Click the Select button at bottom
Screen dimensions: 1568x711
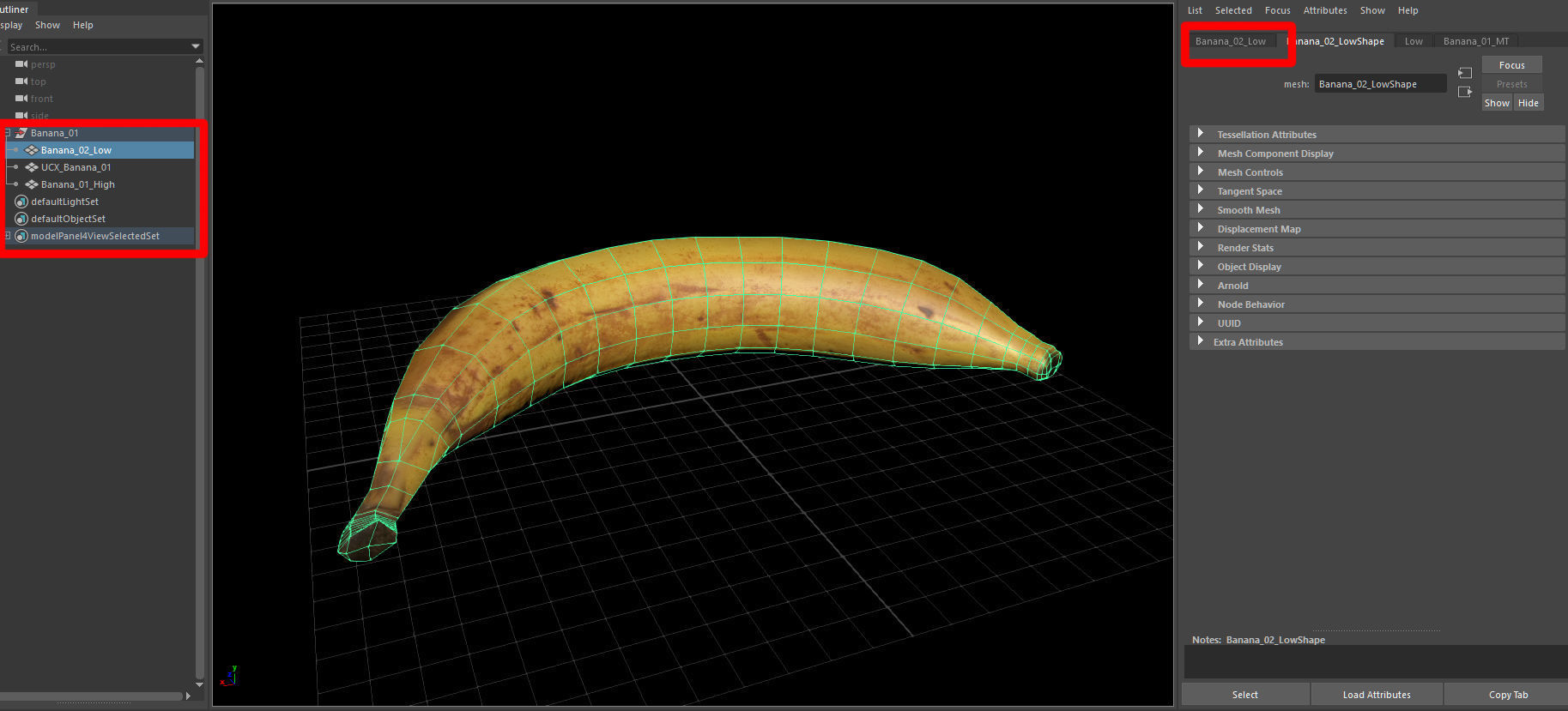tap(1245, 695)
